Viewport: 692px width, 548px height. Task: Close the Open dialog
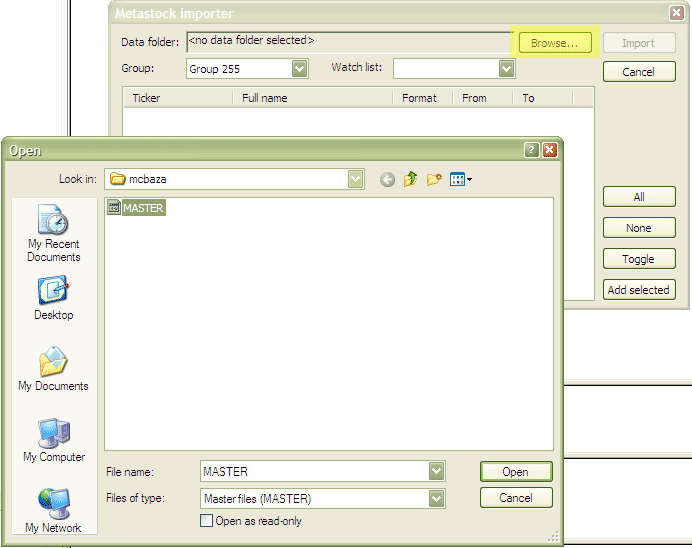549,150
